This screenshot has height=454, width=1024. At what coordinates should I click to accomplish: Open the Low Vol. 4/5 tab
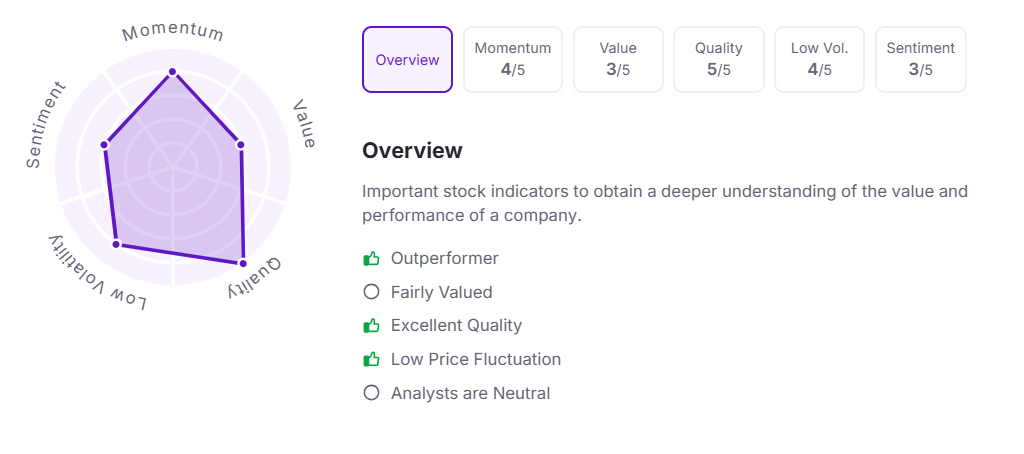click(819, 60)
